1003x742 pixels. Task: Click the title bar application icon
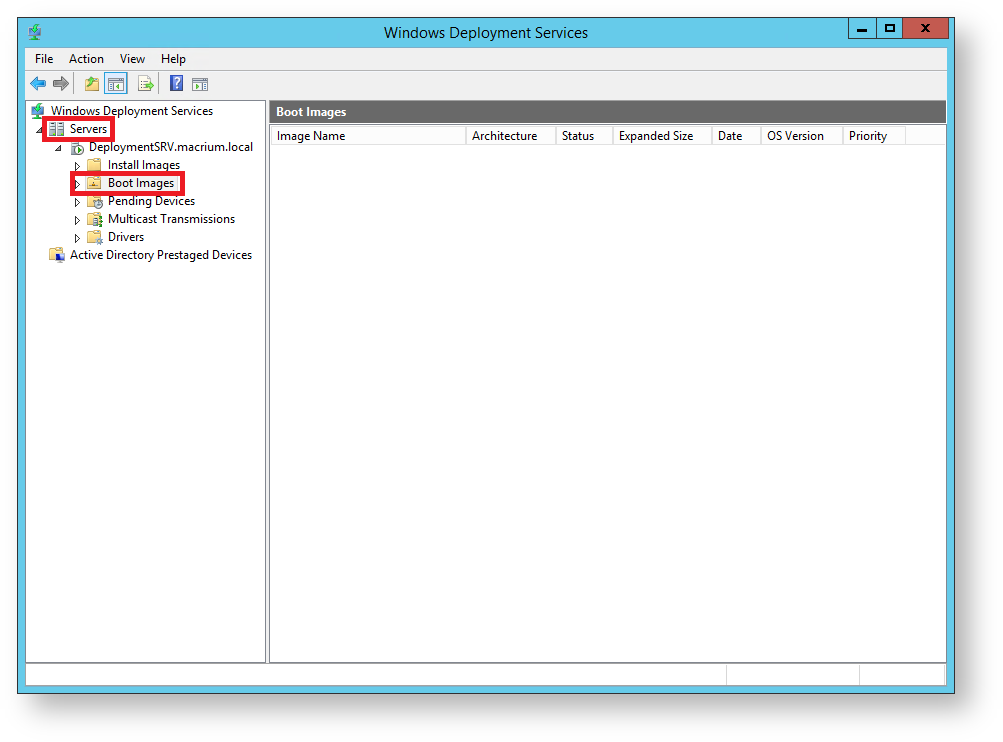point(35,31)
